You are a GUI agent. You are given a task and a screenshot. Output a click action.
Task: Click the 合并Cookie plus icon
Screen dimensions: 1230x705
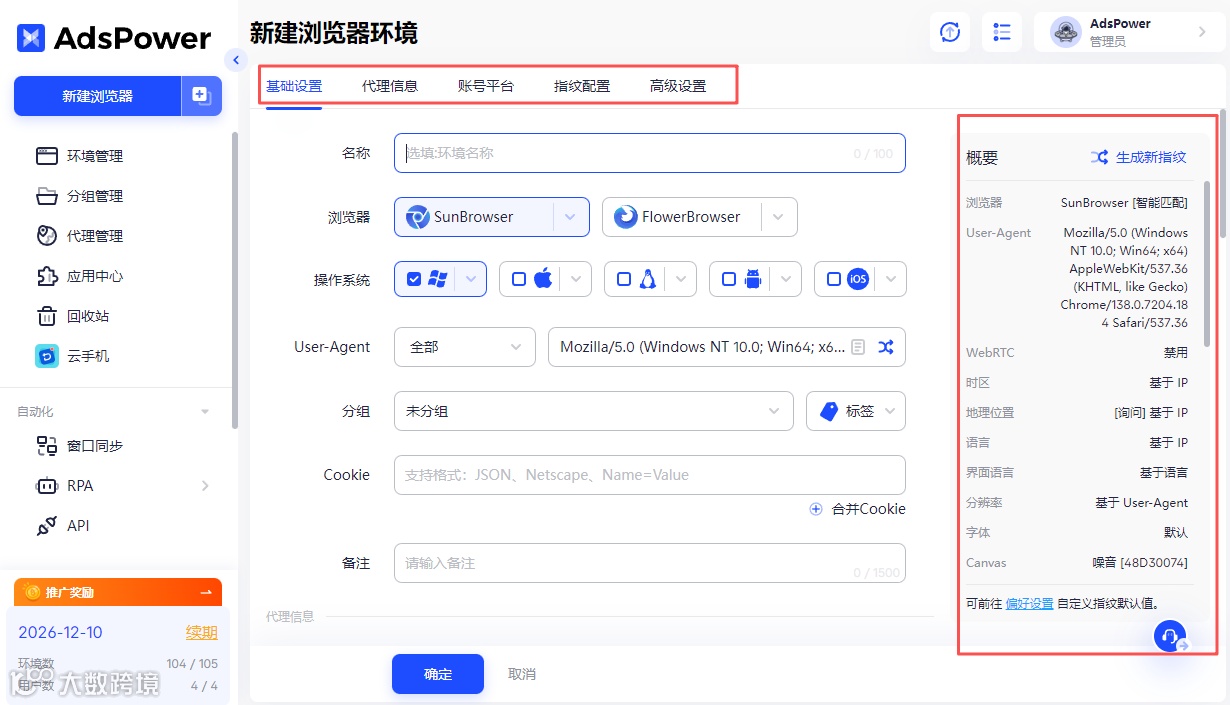point(816,509)
